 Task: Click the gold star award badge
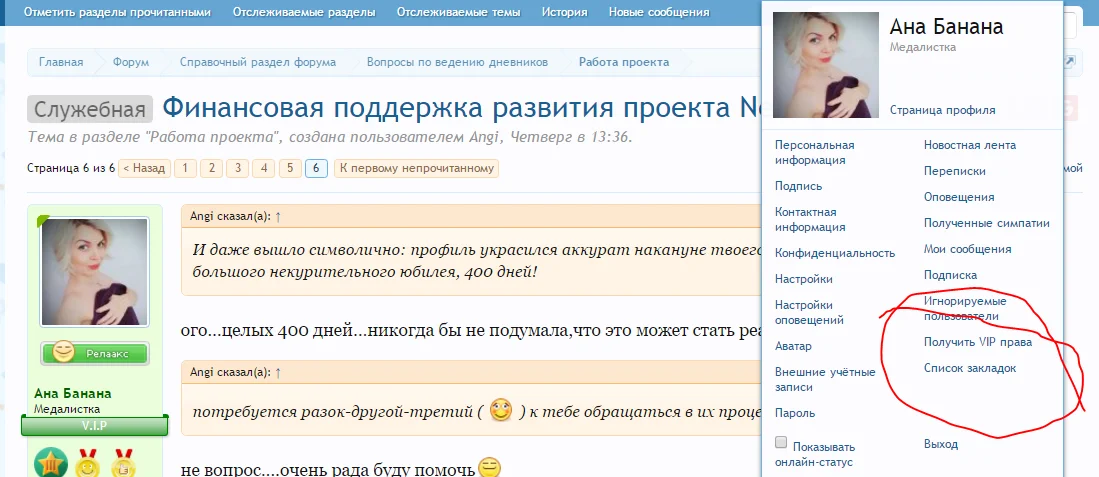tap(51, 462)
